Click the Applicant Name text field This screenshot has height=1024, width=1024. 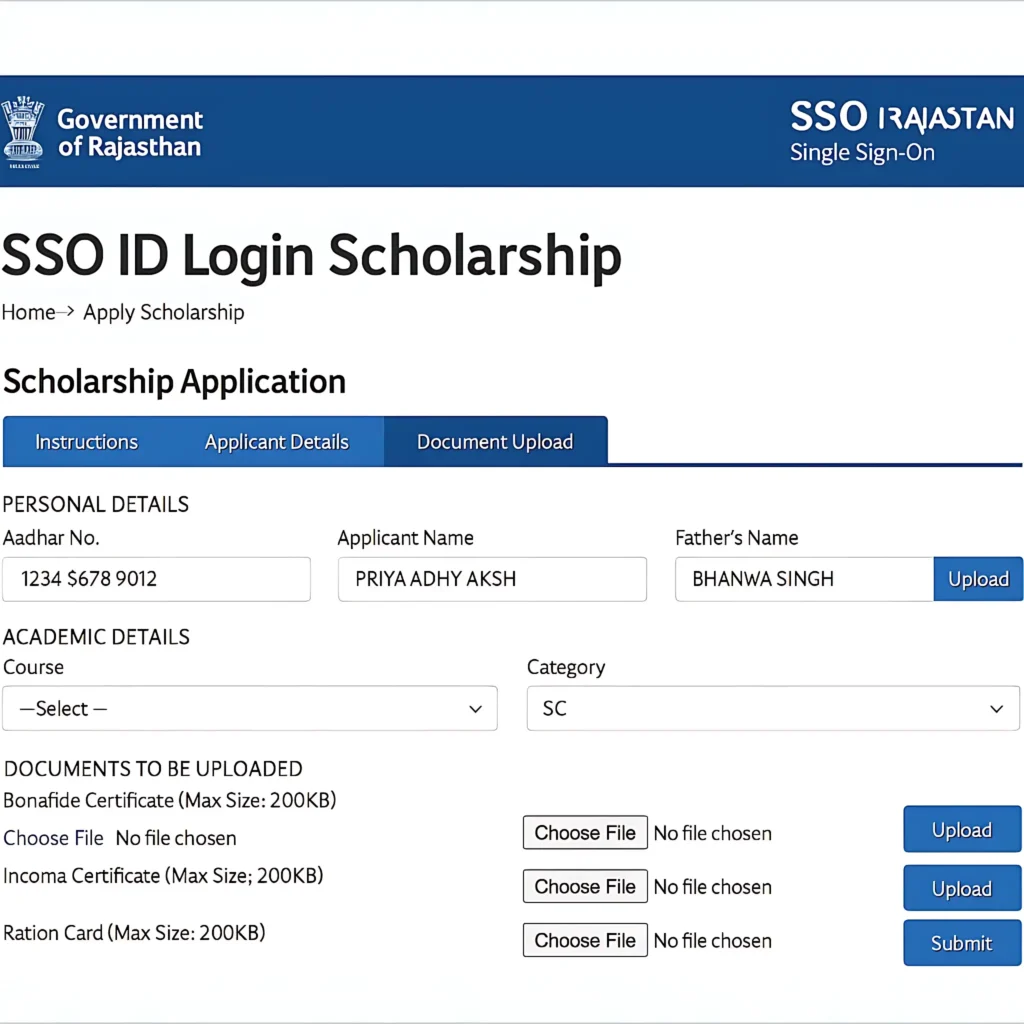pyautogui.click(x=492, y=579)
